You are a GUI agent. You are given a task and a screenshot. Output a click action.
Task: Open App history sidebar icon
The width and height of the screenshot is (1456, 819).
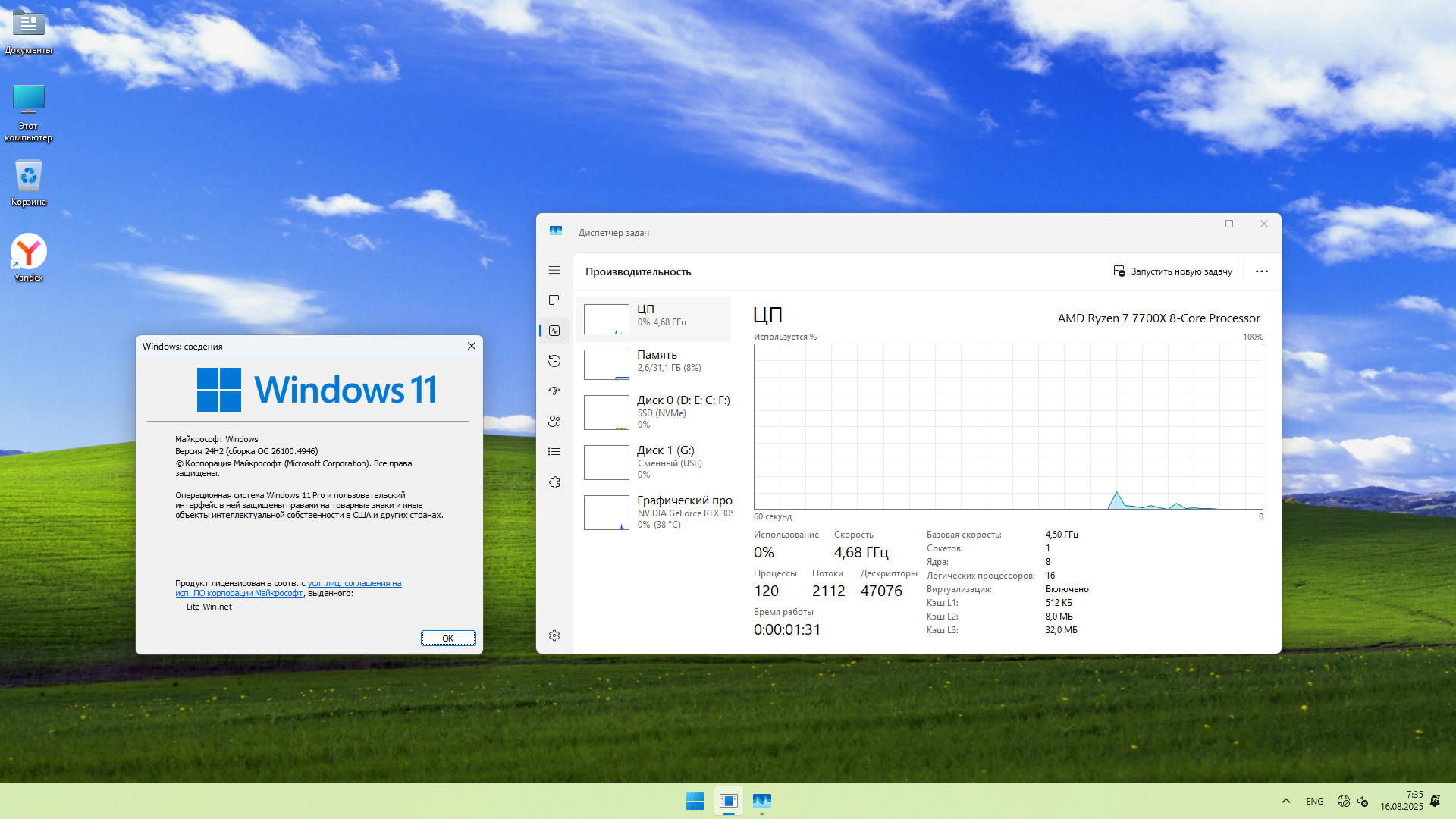554,361
